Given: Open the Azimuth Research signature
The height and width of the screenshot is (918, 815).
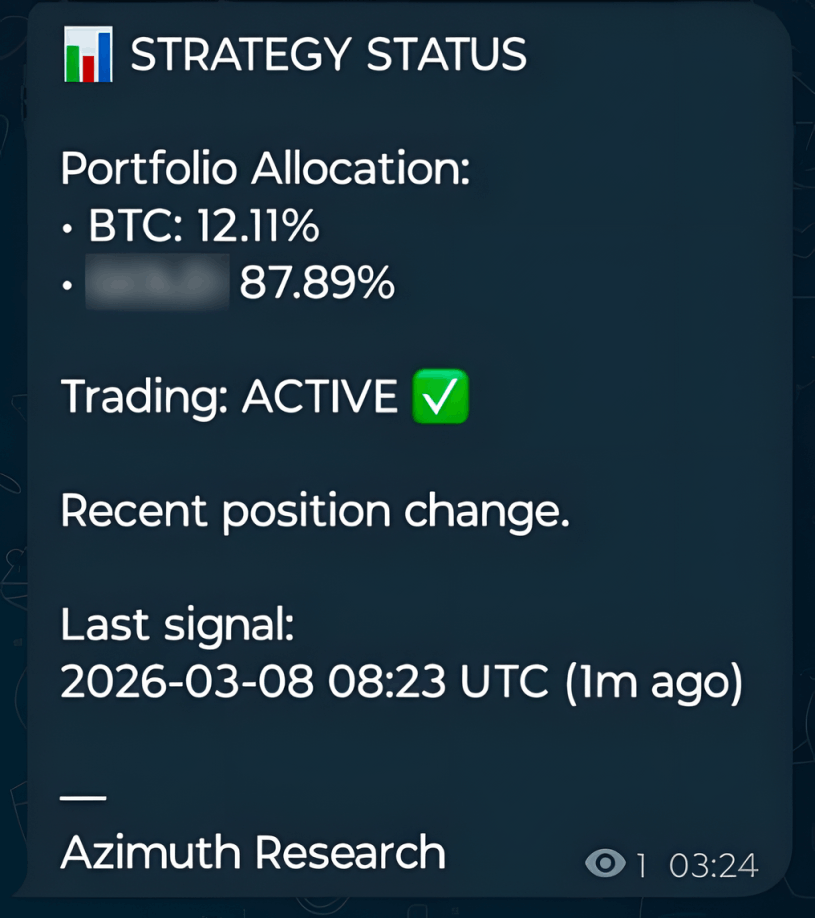Looking at the screenshot, I should click(252, 854).
